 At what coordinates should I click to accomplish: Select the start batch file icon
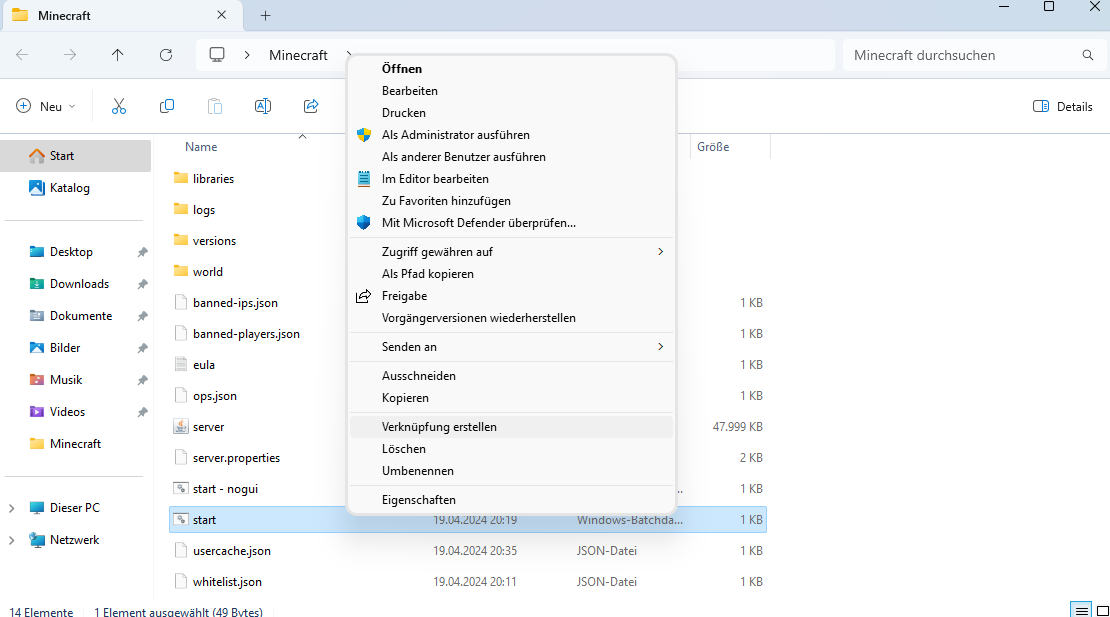[x=181, y=519]
